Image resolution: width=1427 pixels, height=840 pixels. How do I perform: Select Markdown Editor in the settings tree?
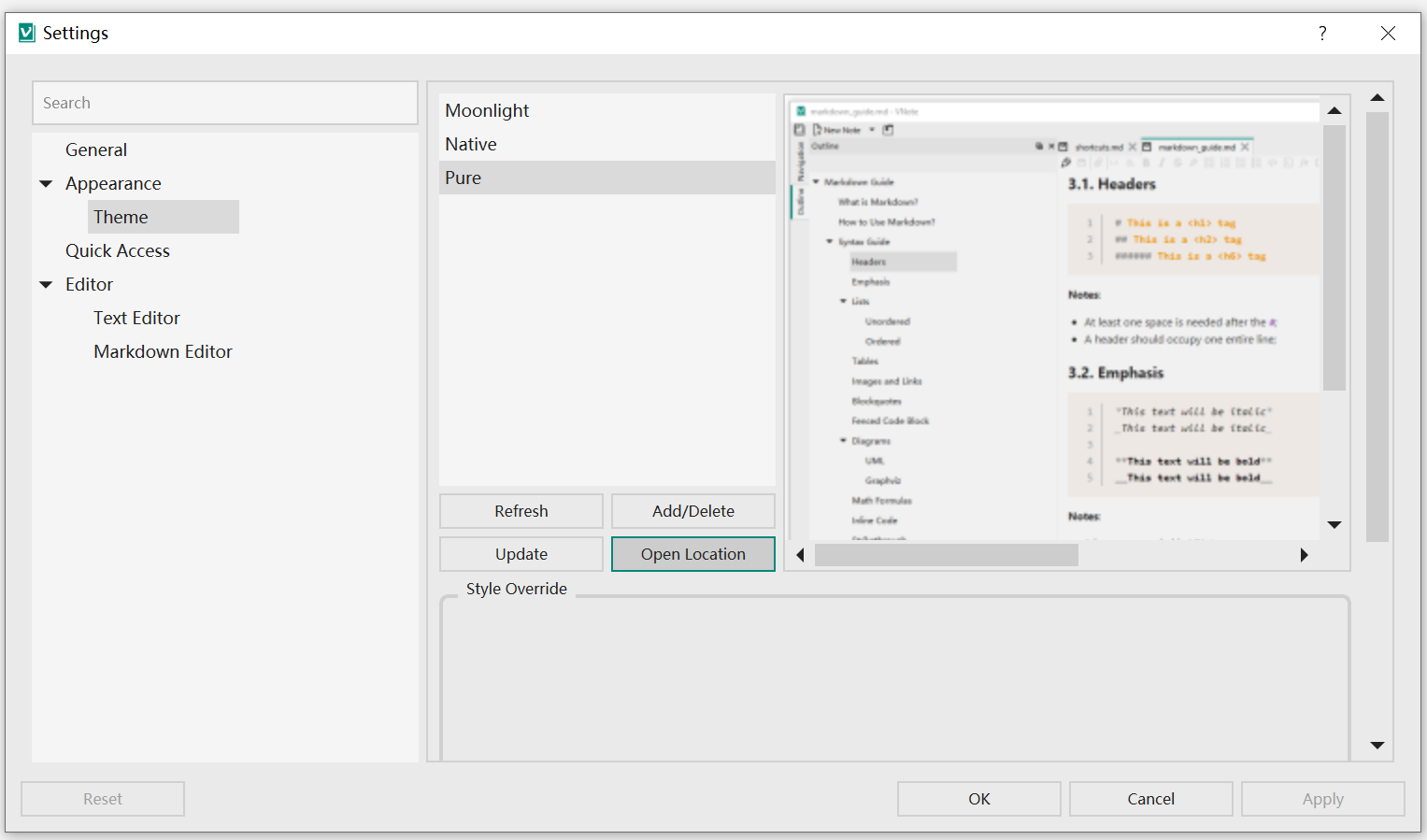point(163,351)
